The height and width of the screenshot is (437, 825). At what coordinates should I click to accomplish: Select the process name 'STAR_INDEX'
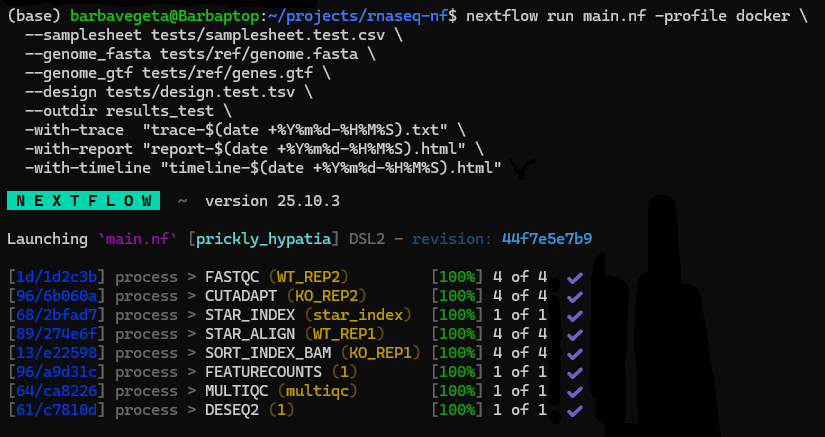tap(250, 315)
